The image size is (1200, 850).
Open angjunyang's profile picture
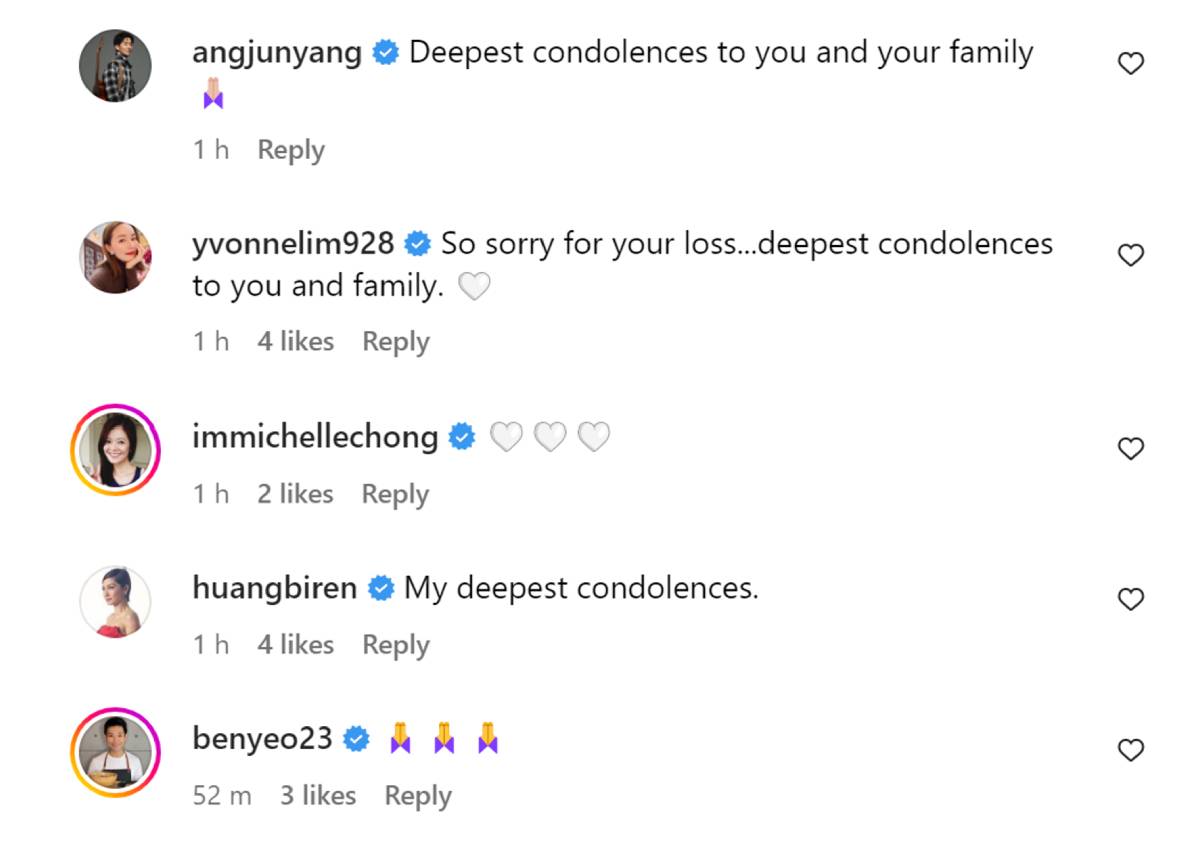115,65
